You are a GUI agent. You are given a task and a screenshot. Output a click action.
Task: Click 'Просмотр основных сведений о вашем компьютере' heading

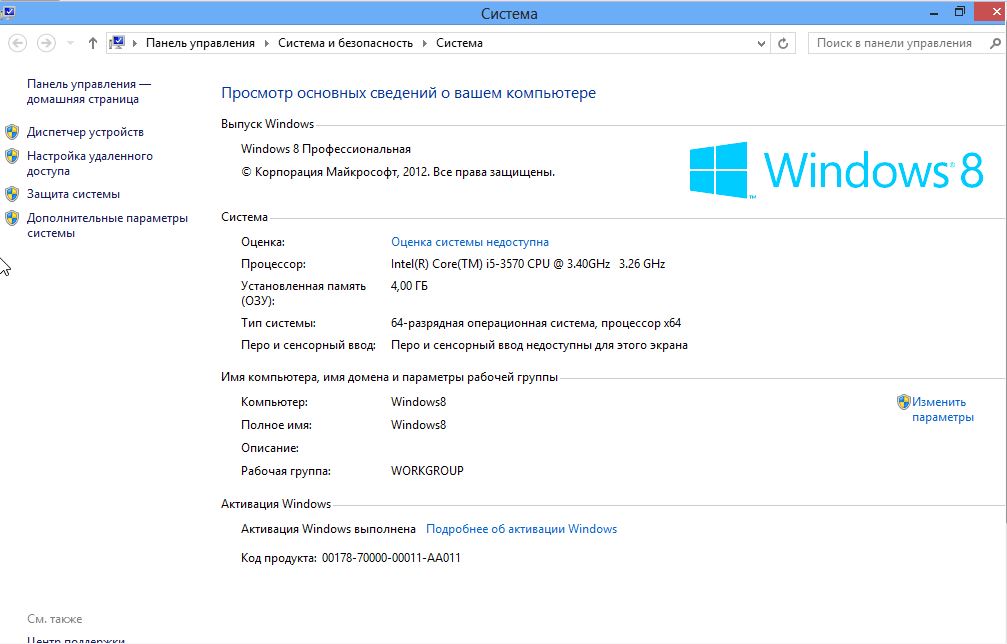(408, 93)
